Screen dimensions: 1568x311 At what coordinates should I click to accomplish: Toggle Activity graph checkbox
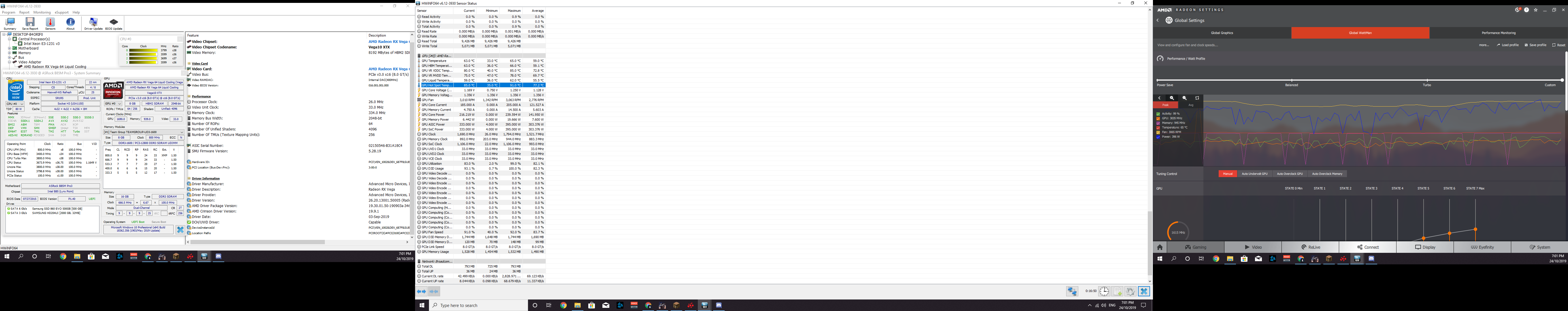[1158, 114]
